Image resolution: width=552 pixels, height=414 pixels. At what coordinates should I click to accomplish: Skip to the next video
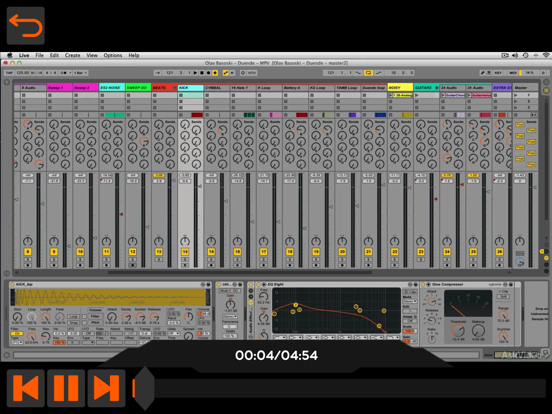106,388
